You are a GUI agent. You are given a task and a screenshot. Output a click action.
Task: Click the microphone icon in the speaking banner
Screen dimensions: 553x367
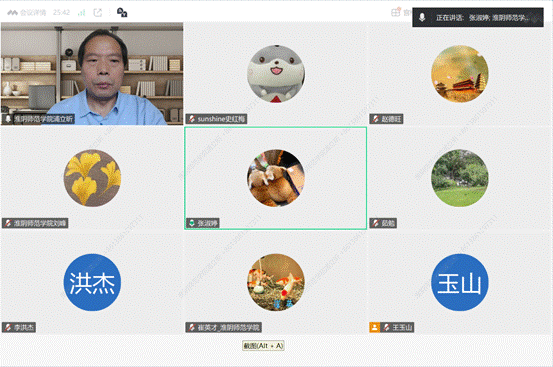pyautogui.click(x=422, y=17)
